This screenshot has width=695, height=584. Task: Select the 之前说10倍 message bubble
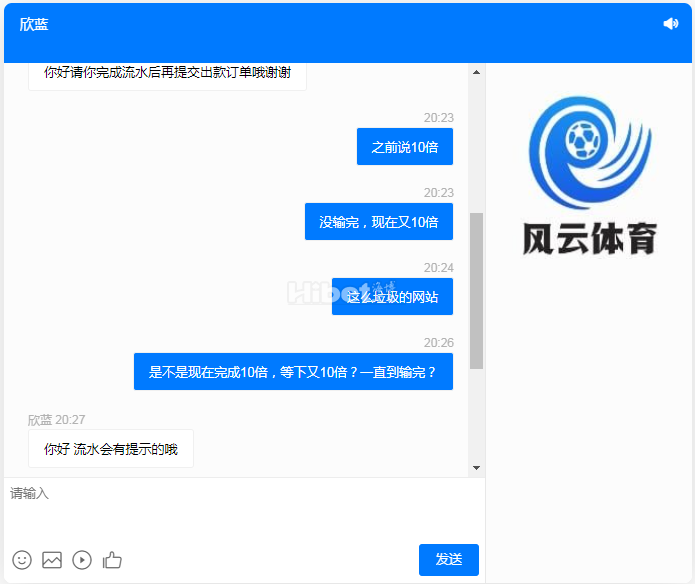(404, 147)
